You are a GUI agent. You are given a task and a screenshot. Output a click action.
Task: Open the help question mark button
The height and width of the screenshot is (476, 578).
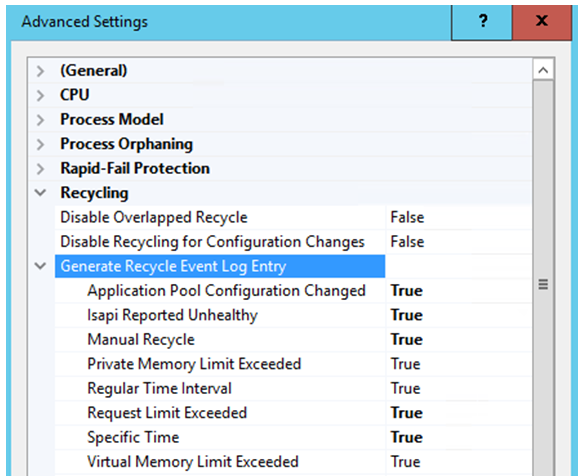pos(482,22)
